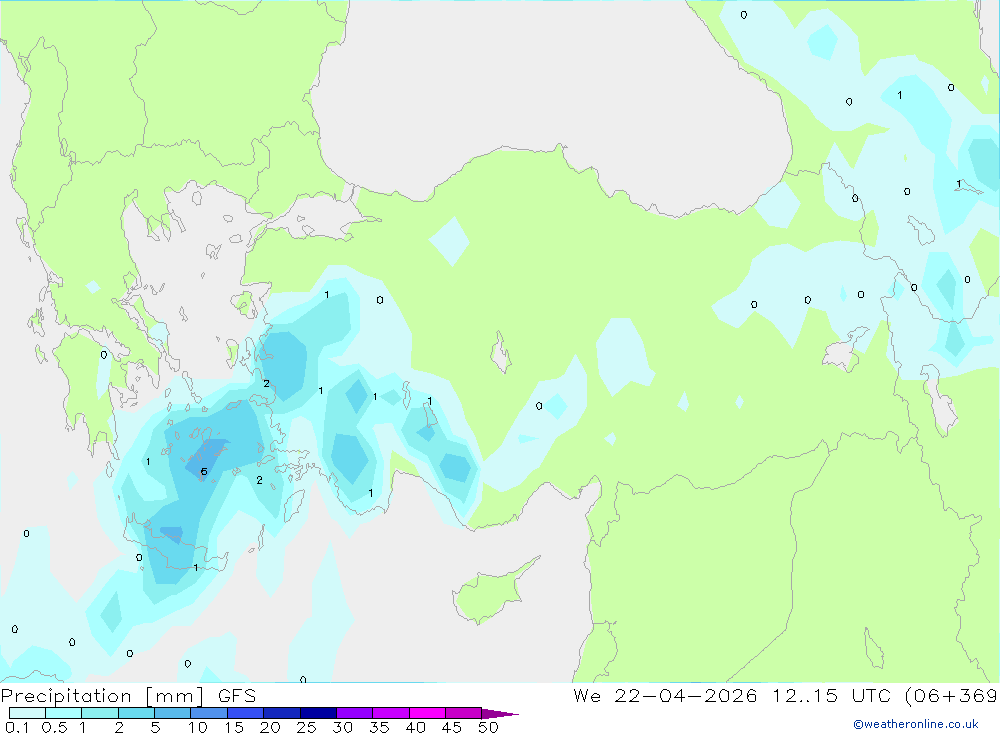This screenshot has height=733, width=1000.
Task: Click the arrow tip above 50 mm
Action: (499, 714)
